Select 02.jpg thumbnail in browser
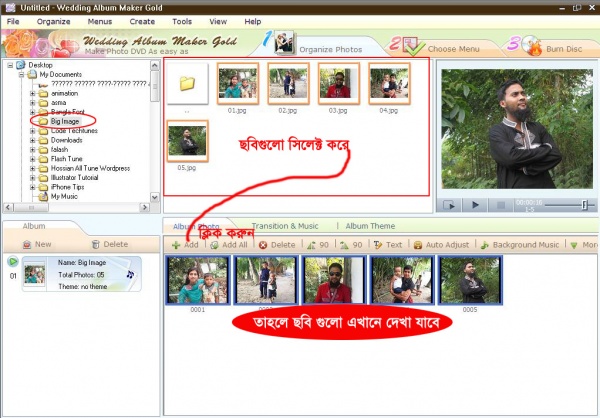 [x=288, y=83]
